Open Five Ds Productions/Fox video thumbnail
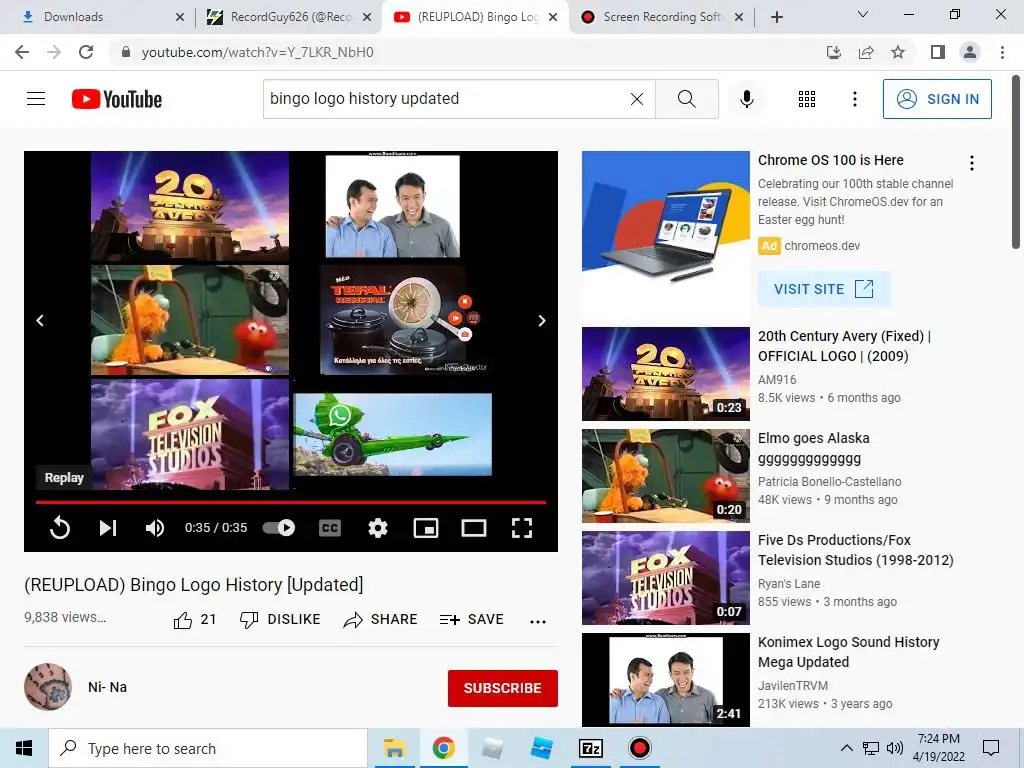The image size is (1024, 768). 665,578
